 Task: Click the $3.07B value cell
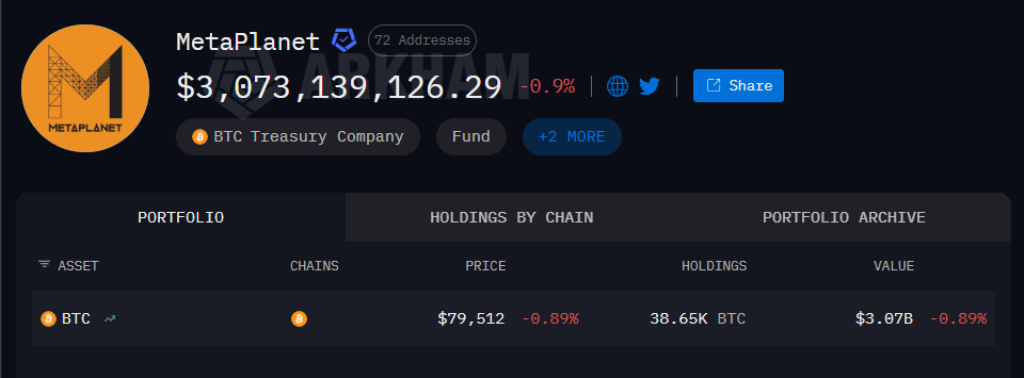(x=884, y=319)
